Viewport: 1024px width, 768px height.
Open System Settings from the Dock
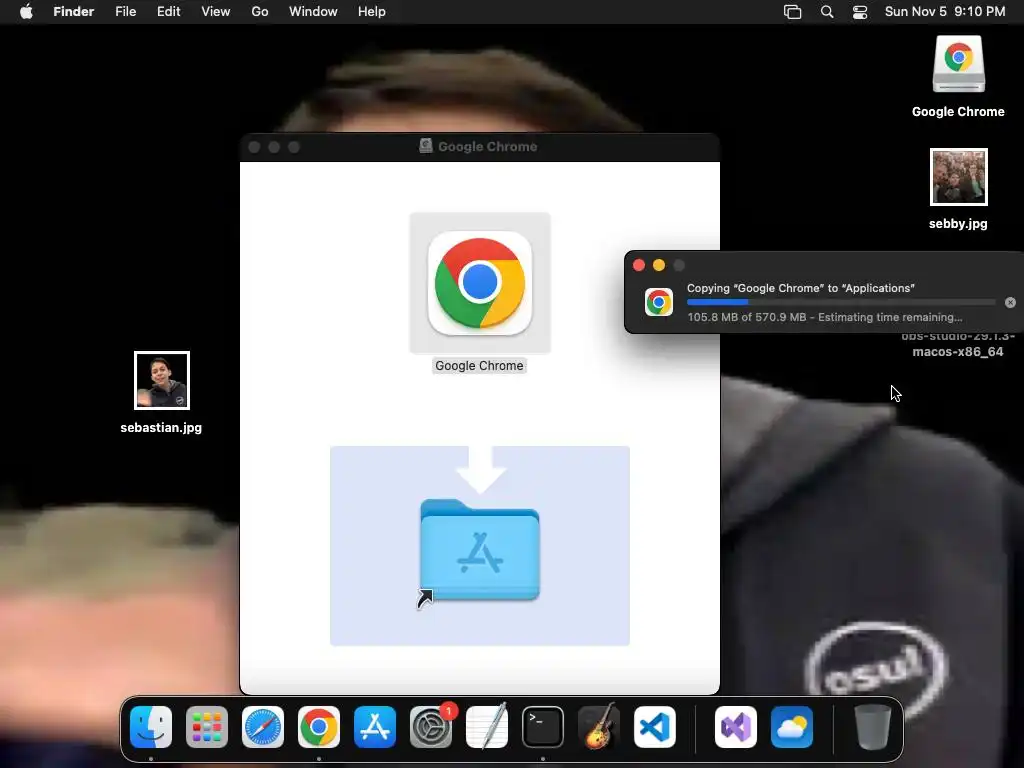click(431, 727)
